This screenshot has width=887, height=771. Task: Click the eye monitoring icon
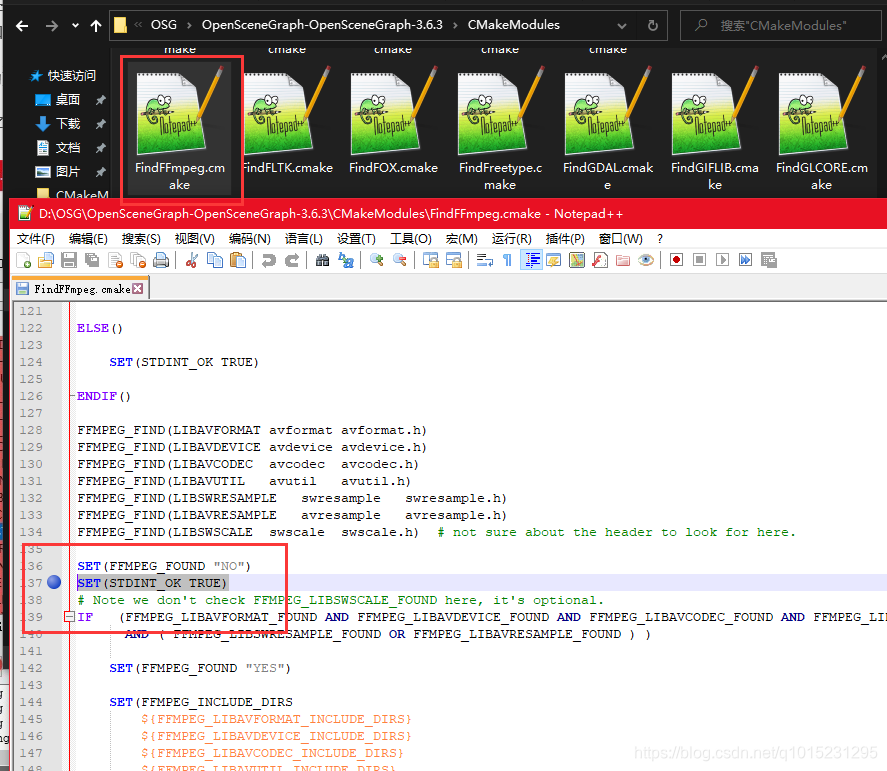click(x=646, y=260)
